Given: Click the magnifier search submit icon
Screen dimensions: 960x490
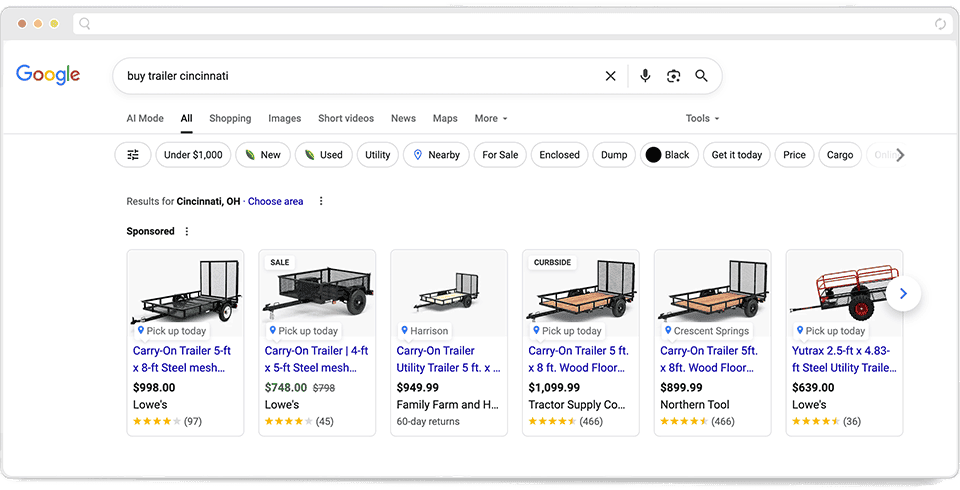Looking at the screenshot, I should coord(702,76).
